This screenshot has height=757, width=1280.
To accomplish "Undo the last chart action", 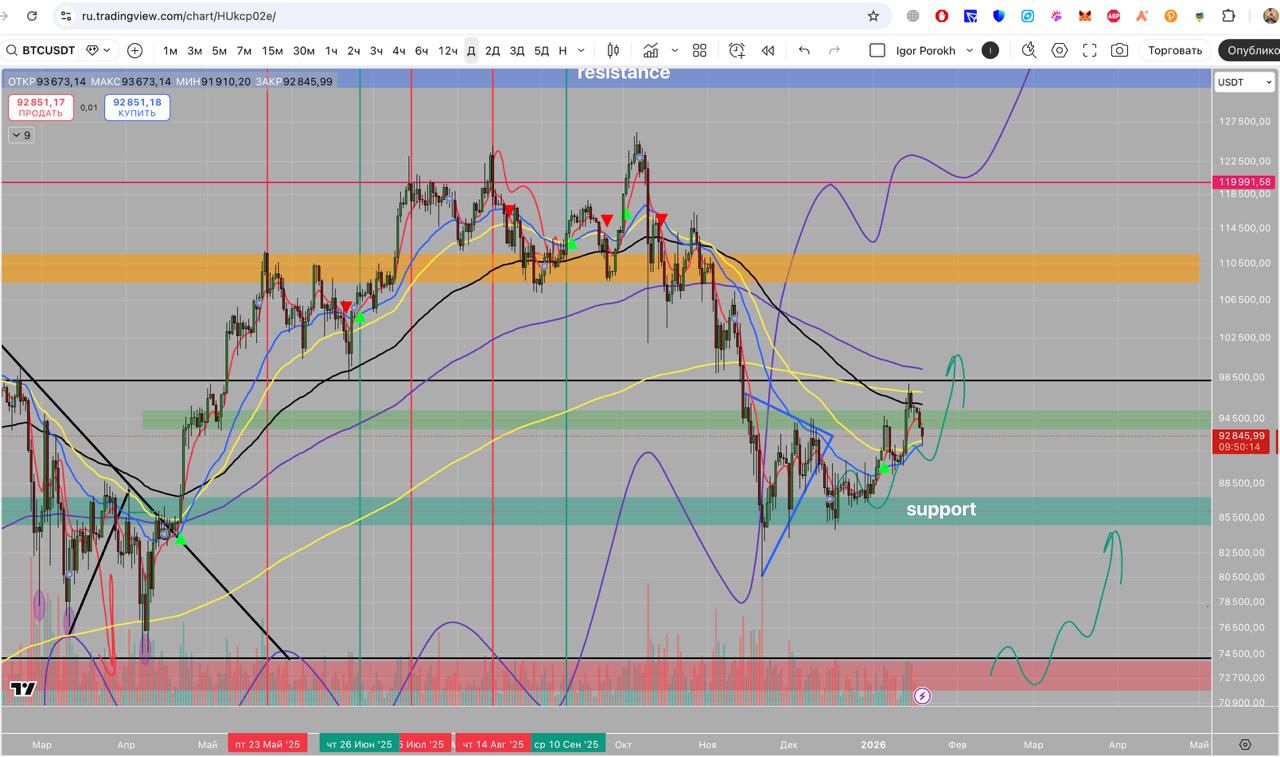I will click(804, 51).
